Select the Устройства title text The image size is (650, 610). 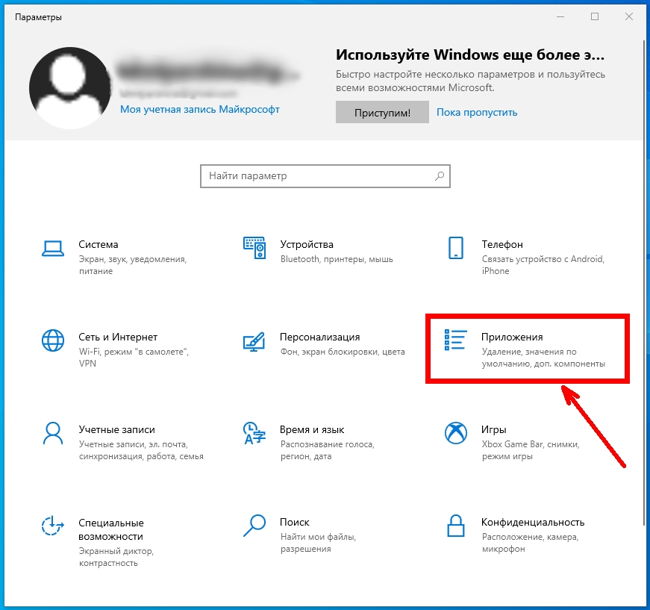click(306, 244)
